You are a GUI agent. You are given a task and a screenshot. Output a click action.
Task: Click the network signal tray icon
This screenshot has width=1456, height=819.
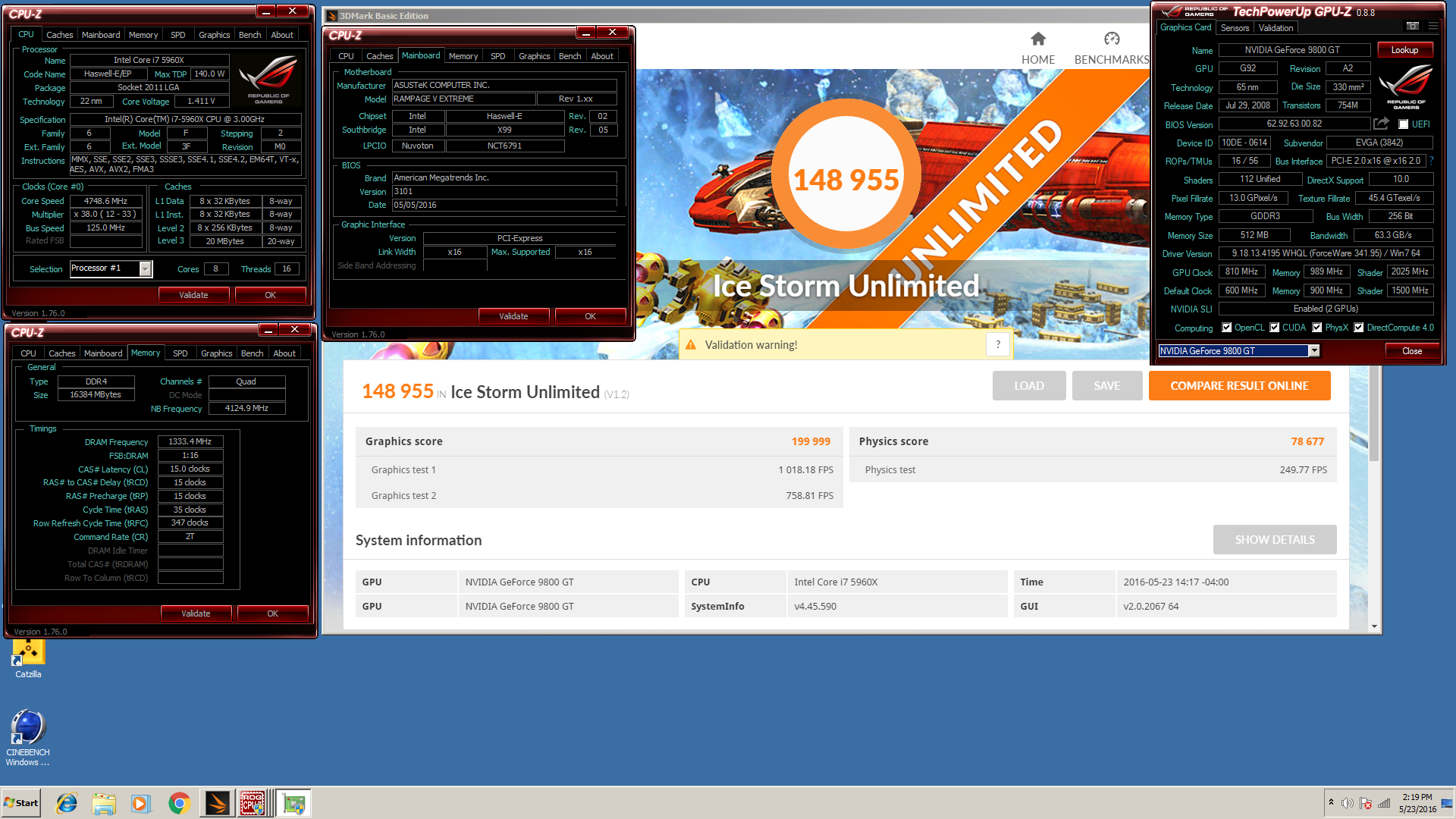coord(1385,803)
